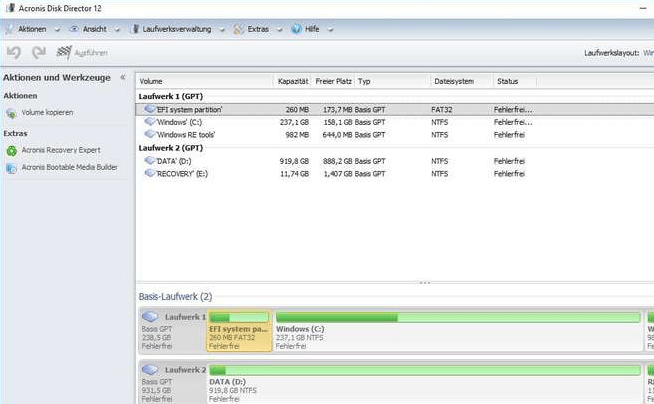Viewport: 654px width, 404px height.
Task: Click the Volume kopieren link
Action: click(47, 113)
